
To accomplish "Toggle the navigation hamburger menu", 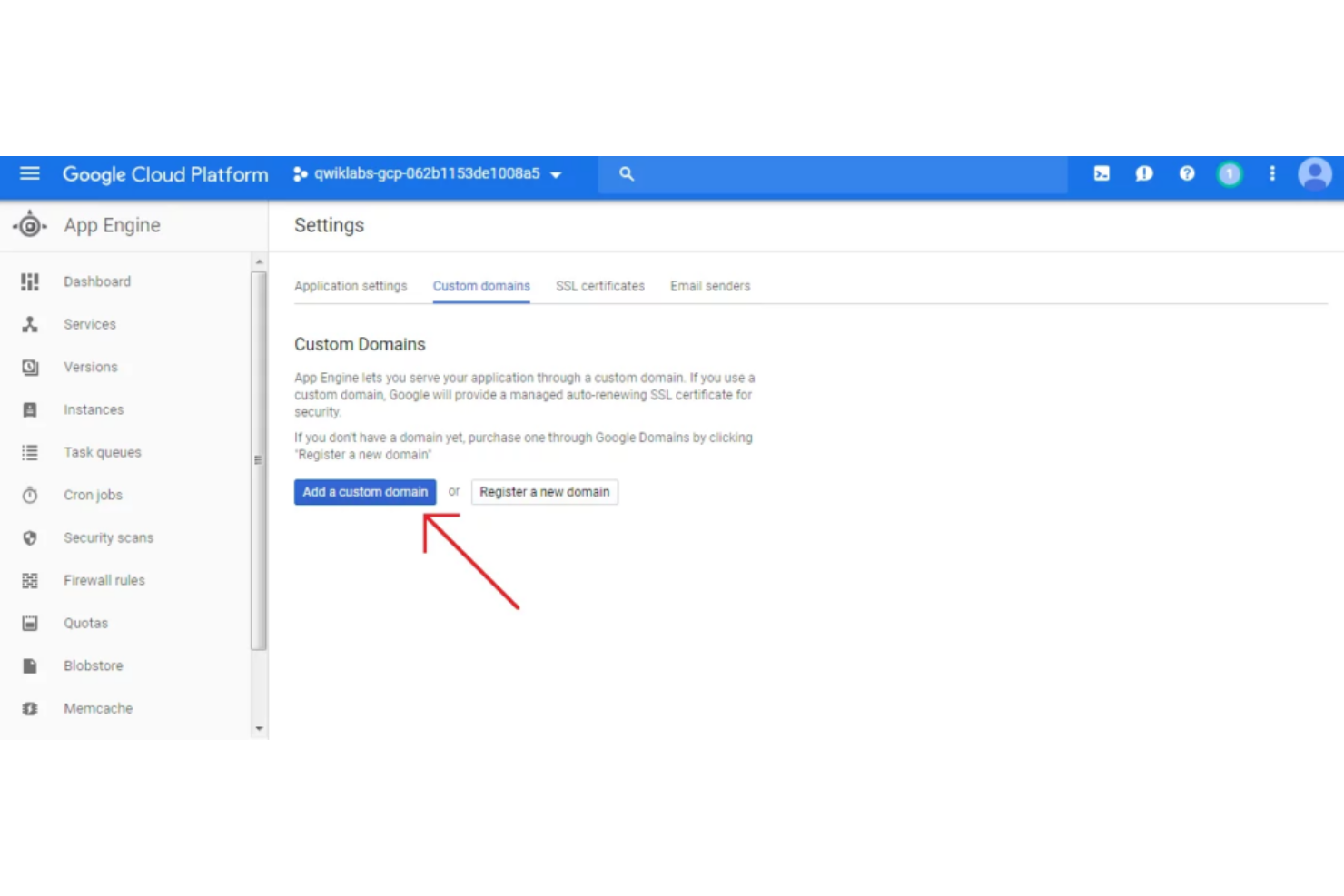I will (30, 173).
